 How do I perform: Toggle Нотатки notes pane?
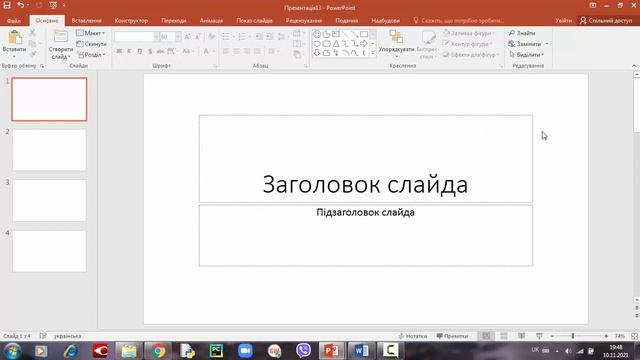click(412, 336)
